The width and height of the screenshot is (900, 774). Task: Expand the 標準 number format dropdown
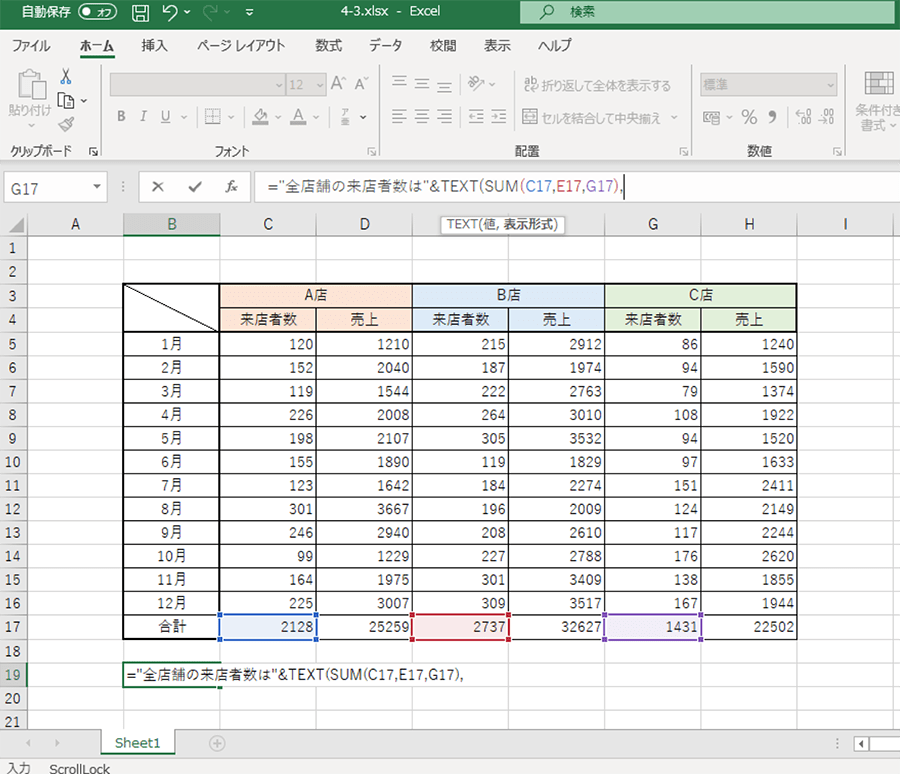click(x=829, y=86)
